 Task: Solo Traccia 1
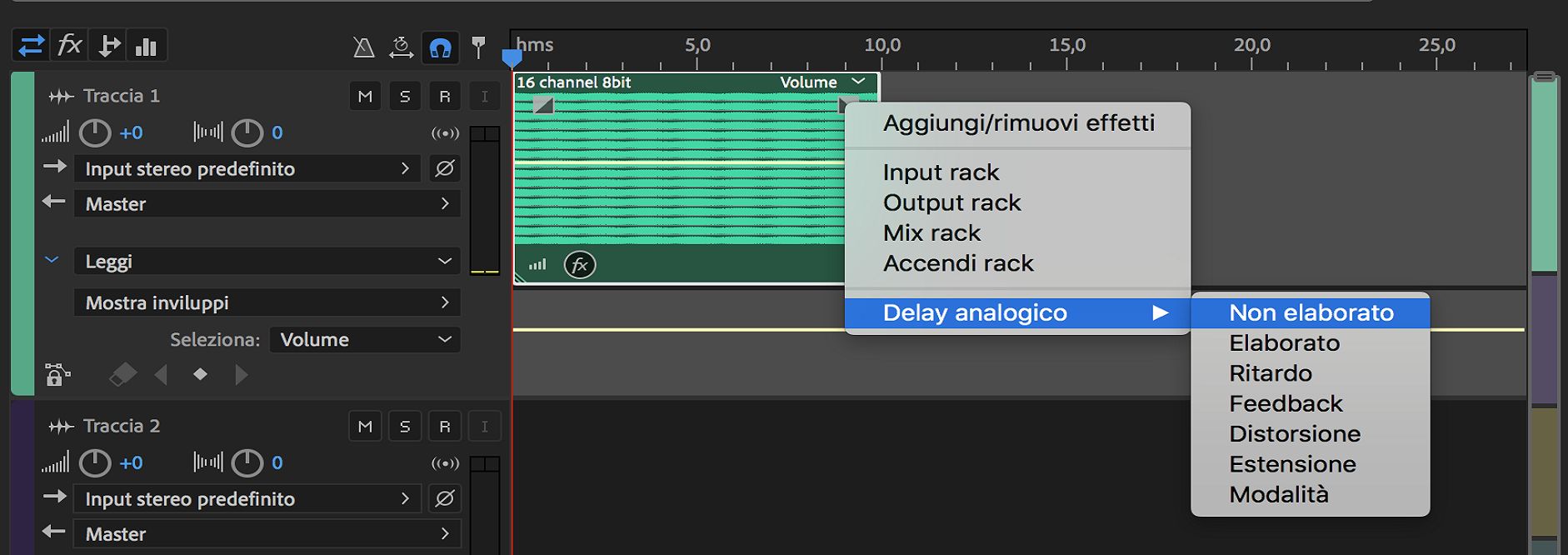(x=405, y=97)
